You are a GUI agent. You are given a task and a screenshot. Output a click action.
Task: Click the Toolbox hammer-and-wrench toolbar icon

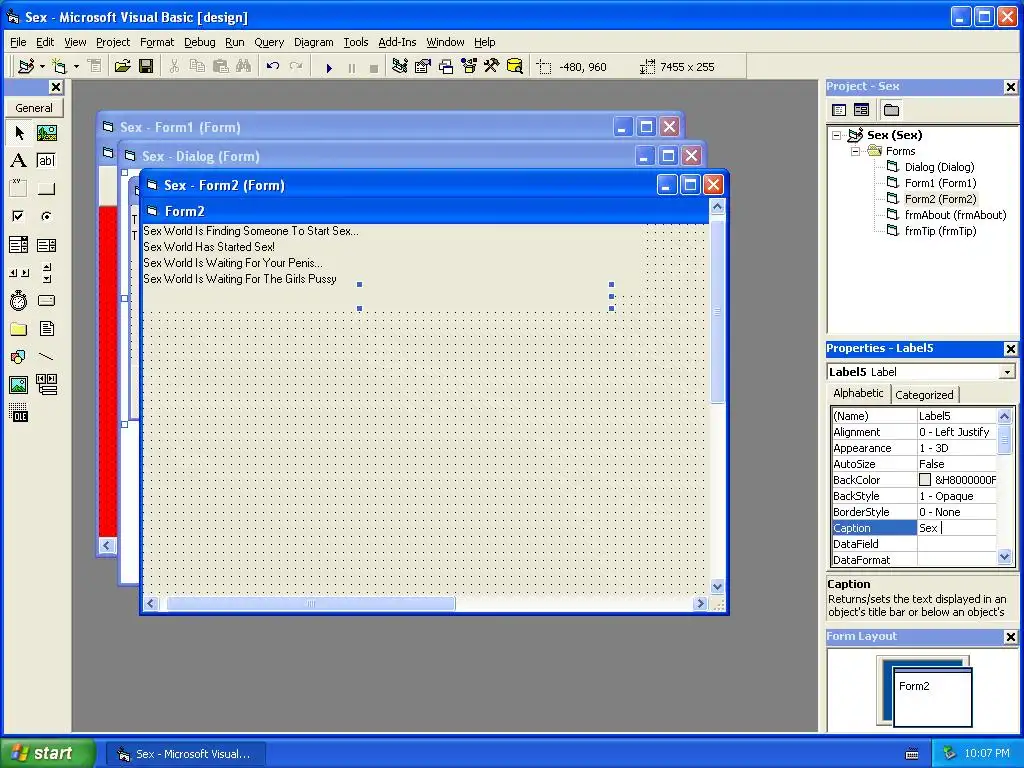coord(492,66)
